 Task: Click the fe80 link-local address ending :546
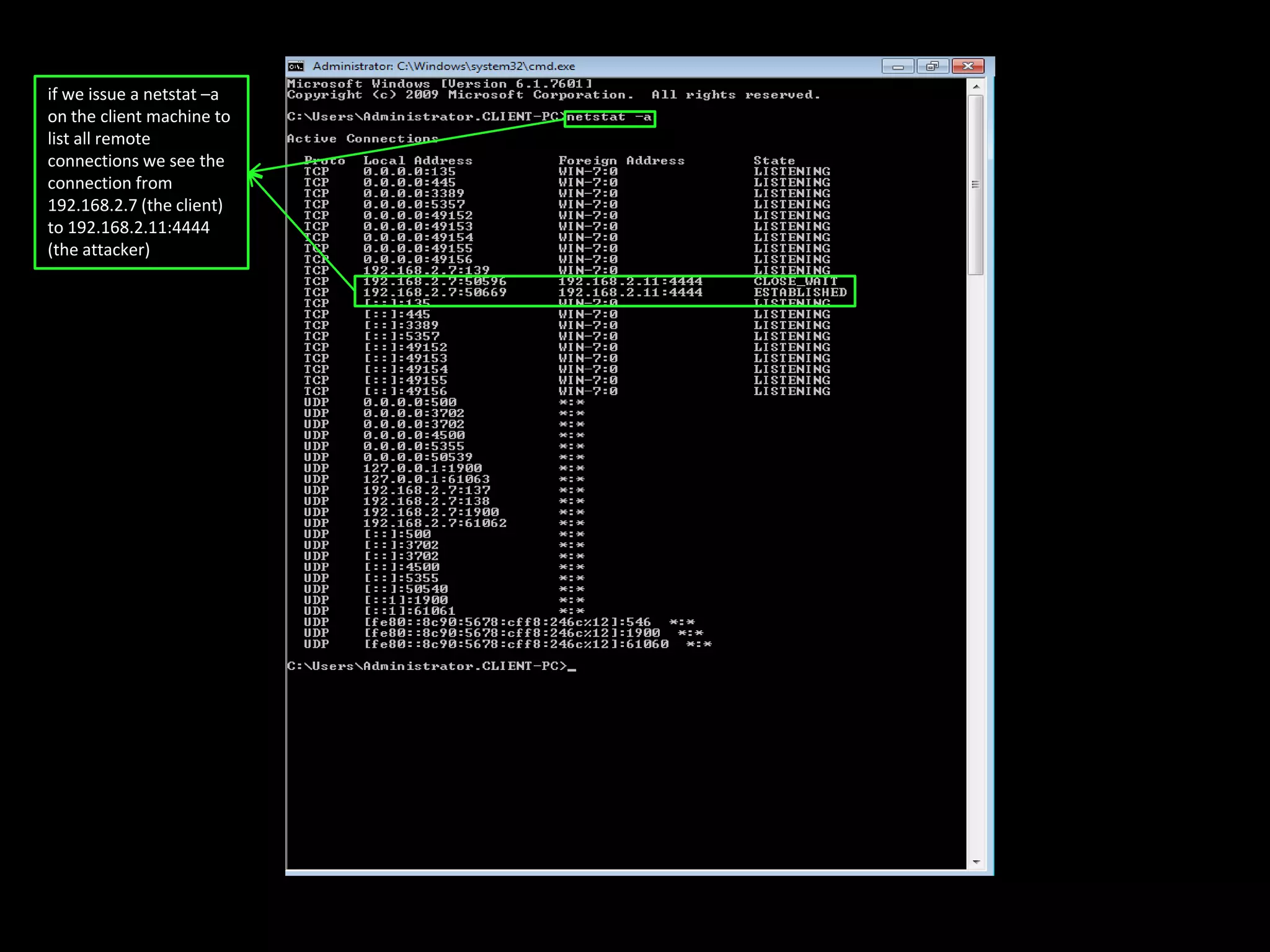[507, 622]
